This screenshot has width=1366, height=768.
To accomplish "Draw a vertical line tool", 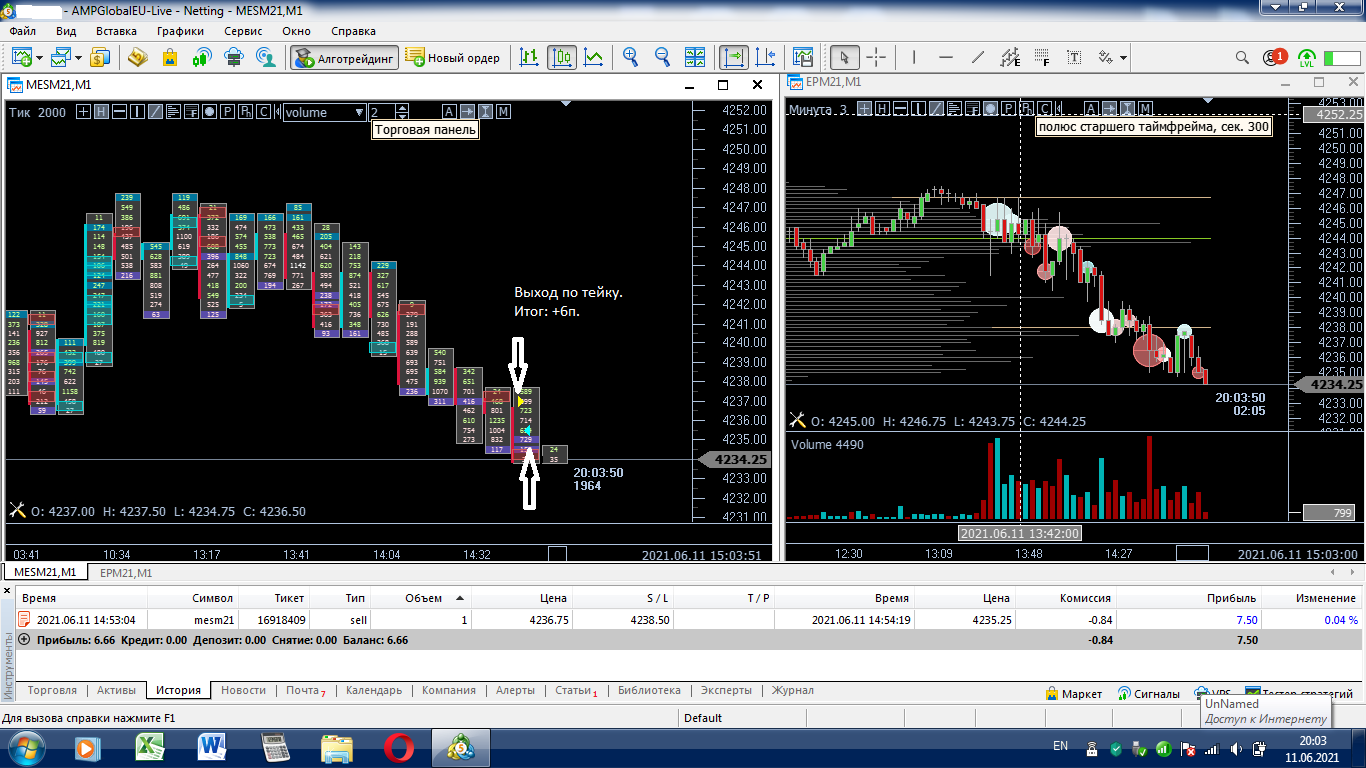I will pos(915,57).
